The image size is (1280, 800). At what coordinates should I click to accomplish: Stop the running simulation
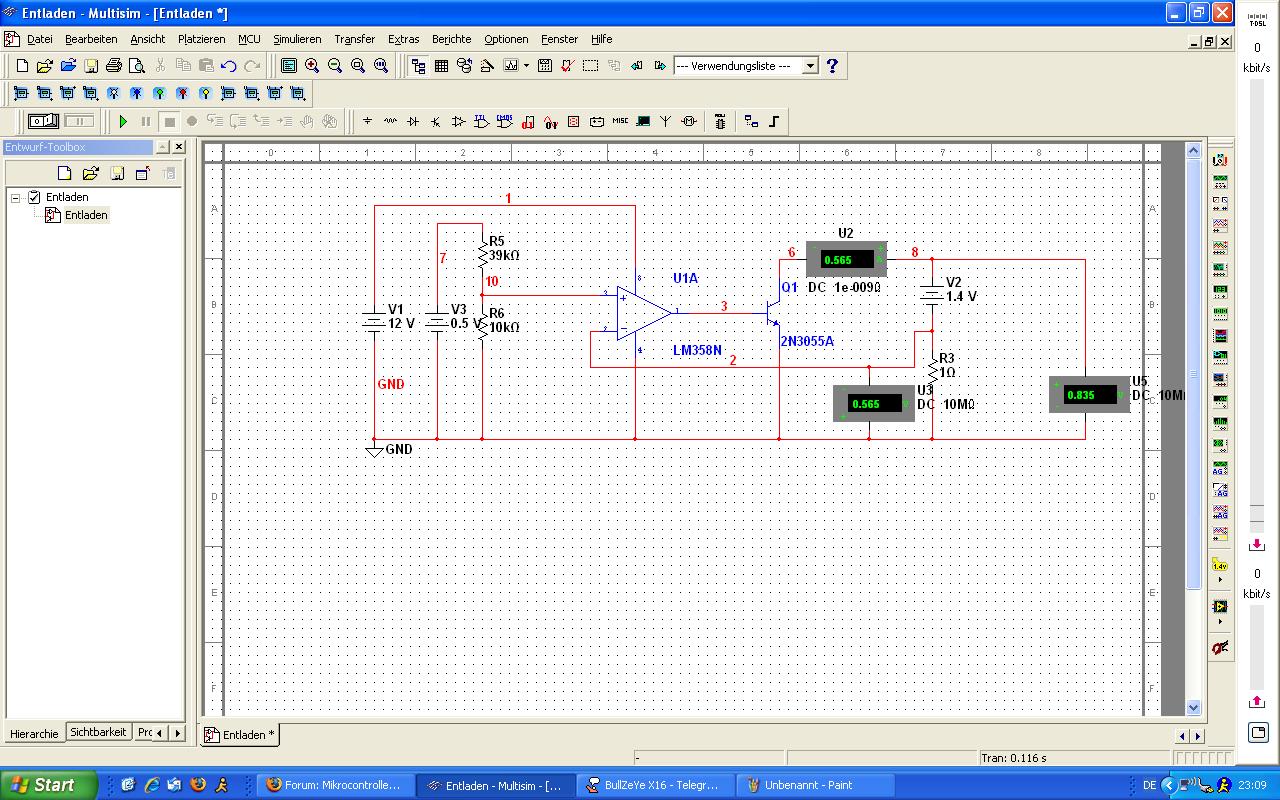(x=170, y=121)
